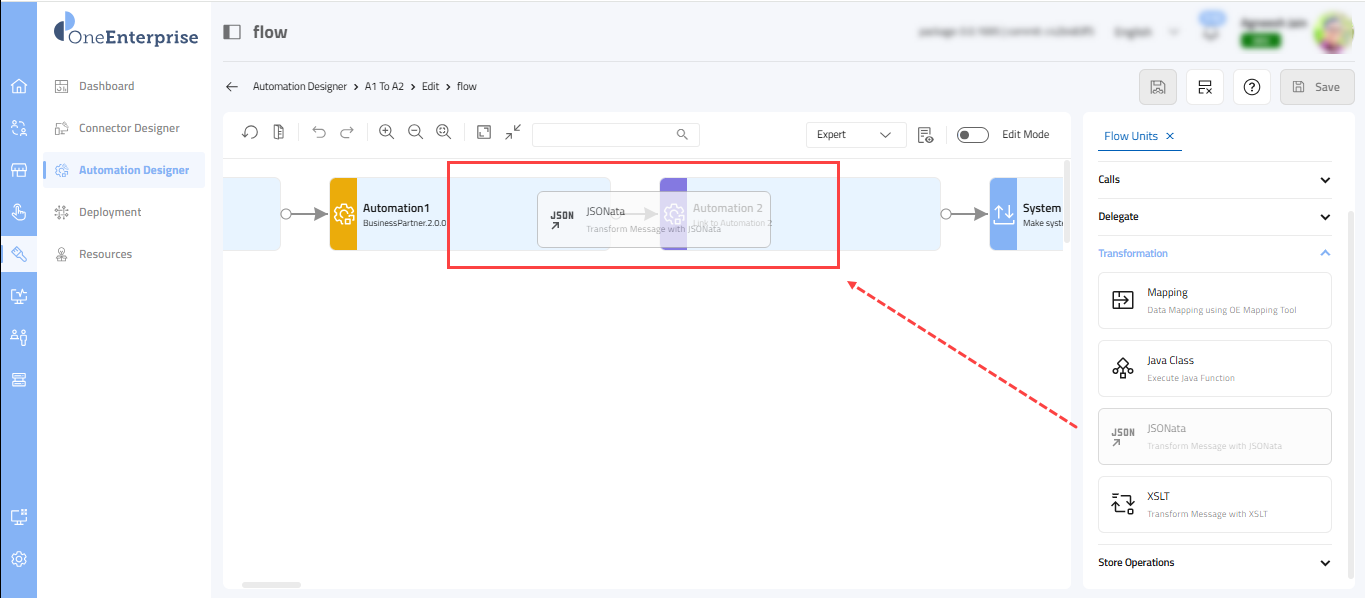Click the search field in canvas toolbar
Screen dimensions: 1365x598
click(x=605, y=134)
